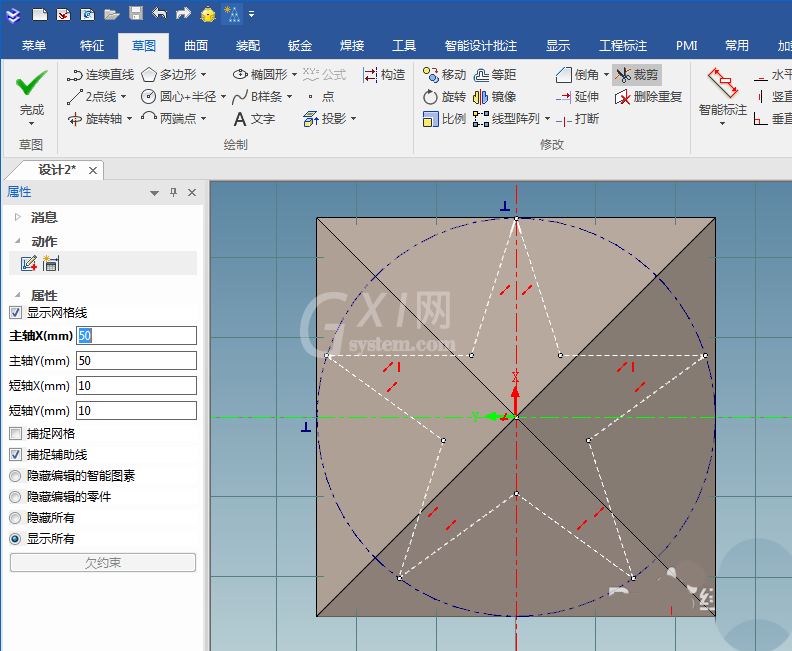The height and width of the screenshot is (651, 792).
Task: Open the 多边形 dropdown arrow
Action: pyautogui.click(x=204, y=75)
